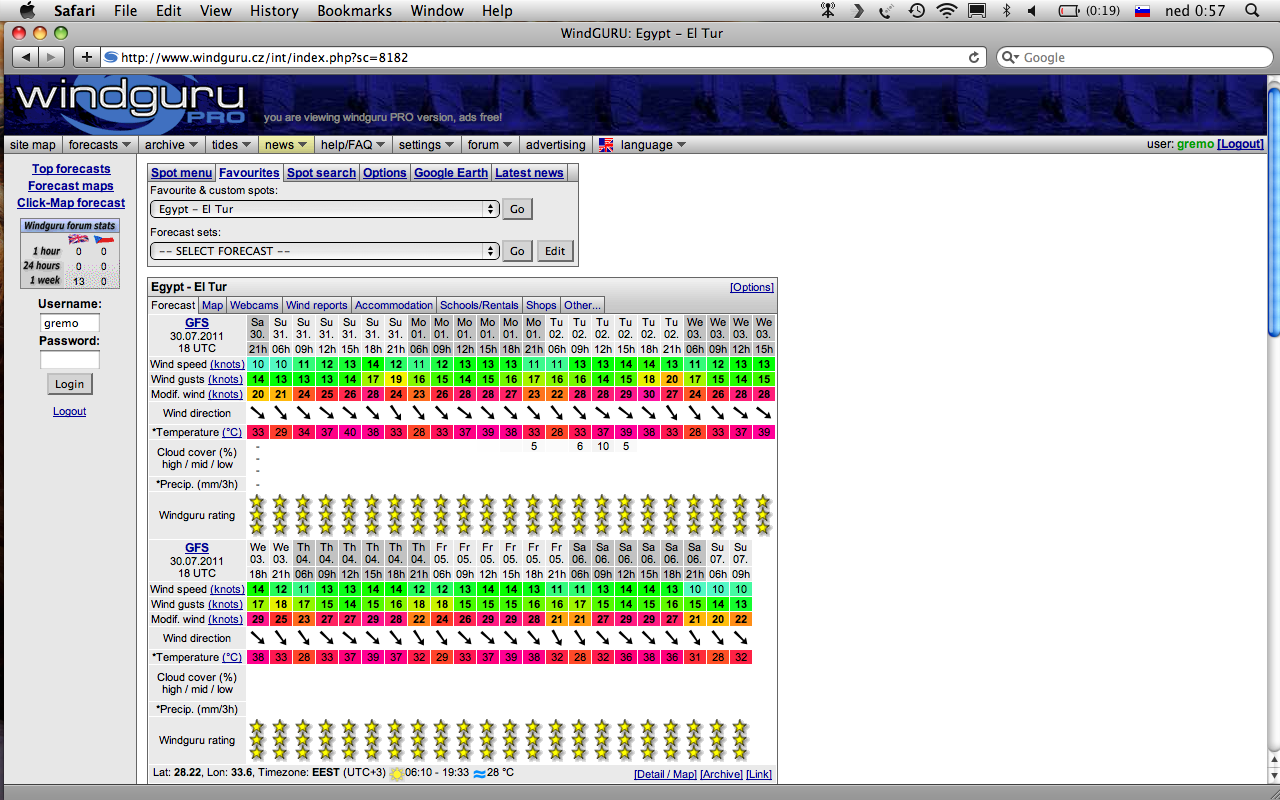Open the Click-Map forecast link
This screenshot has width=1280, height=800.
click(x=71, y=203)
